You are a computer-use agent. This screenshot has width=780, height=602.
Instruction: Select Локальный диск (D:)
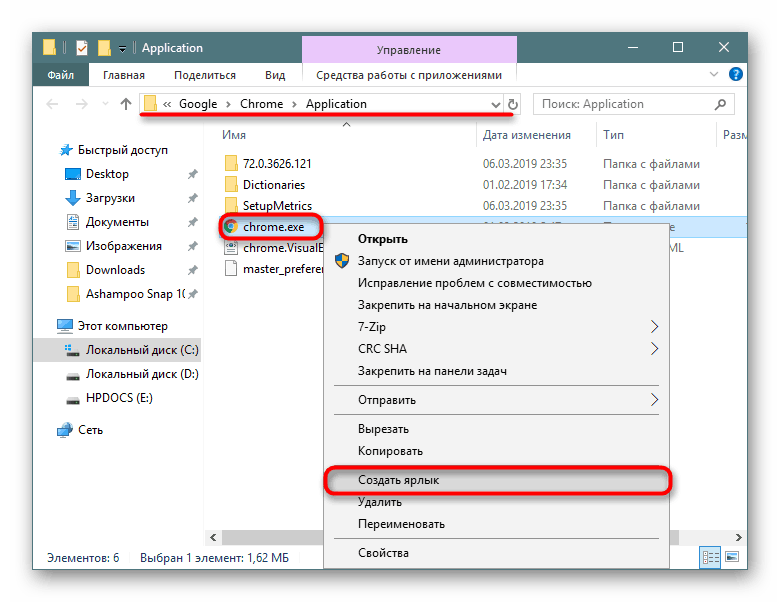pos(142,374)
